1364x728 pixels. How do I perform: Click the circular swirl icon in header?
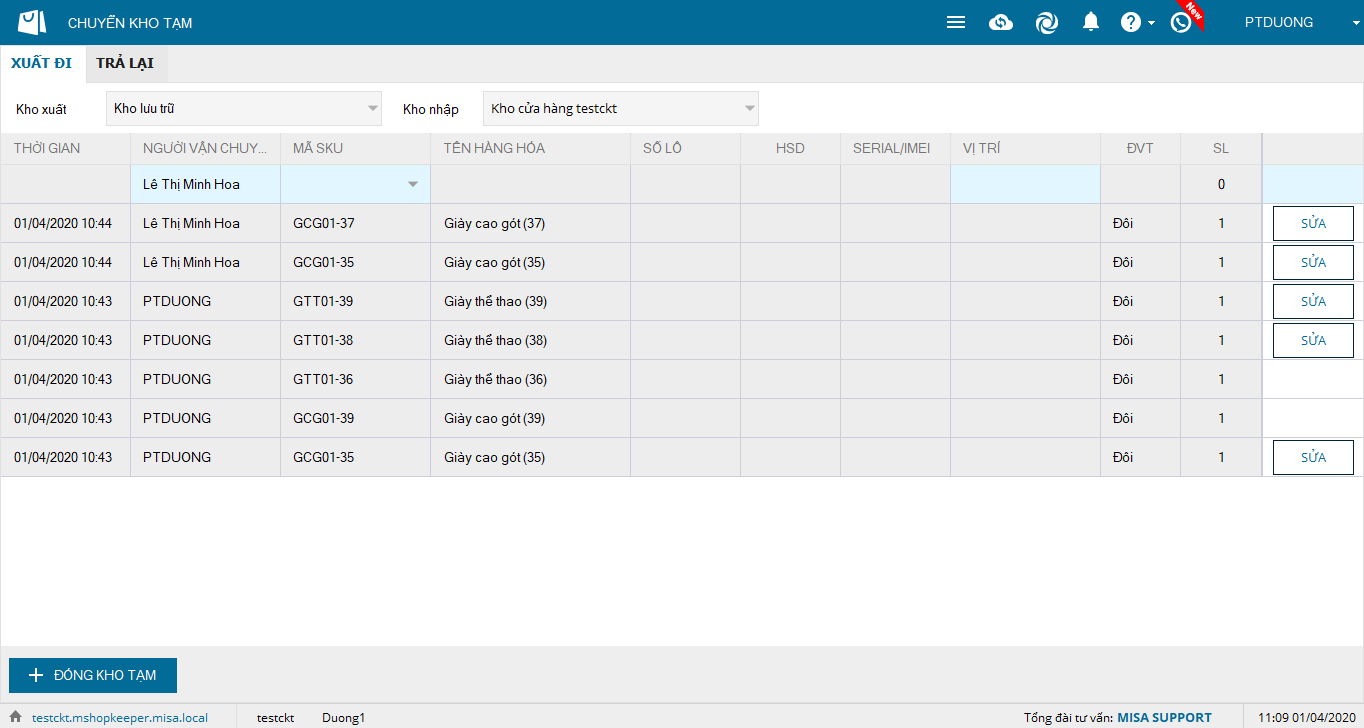1046,22
